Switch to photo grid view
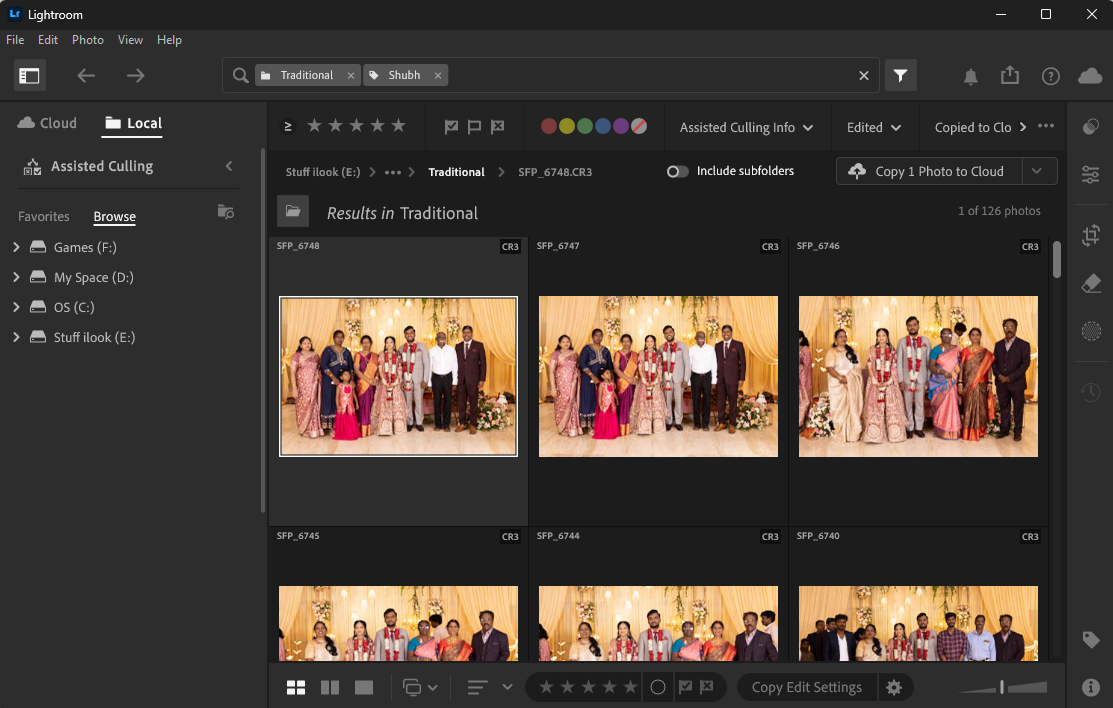Screen dimensions: 1113x708 (x=296, y=687)
